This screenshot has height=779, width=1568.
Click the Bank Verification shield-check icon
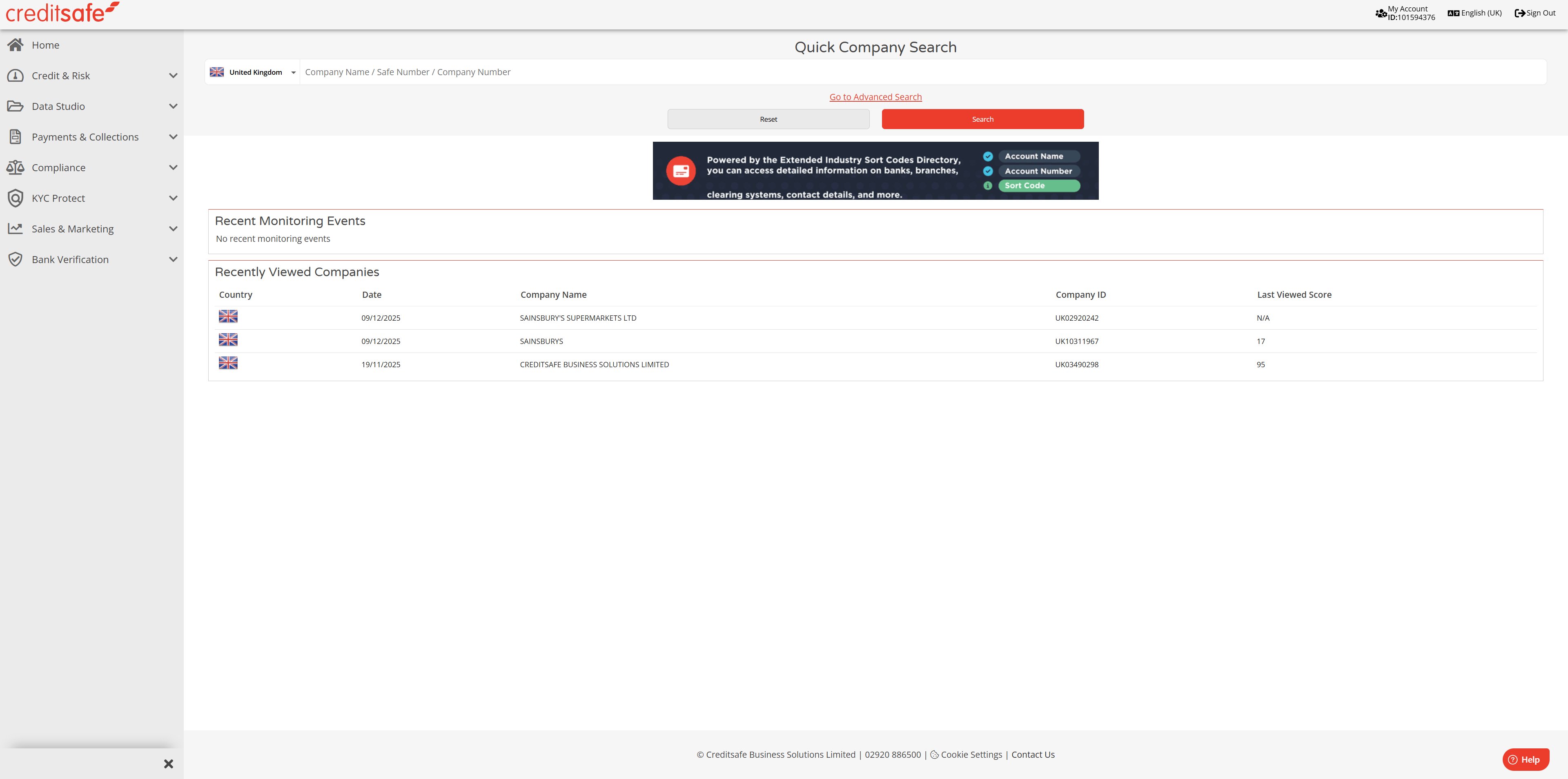[15, 259]
